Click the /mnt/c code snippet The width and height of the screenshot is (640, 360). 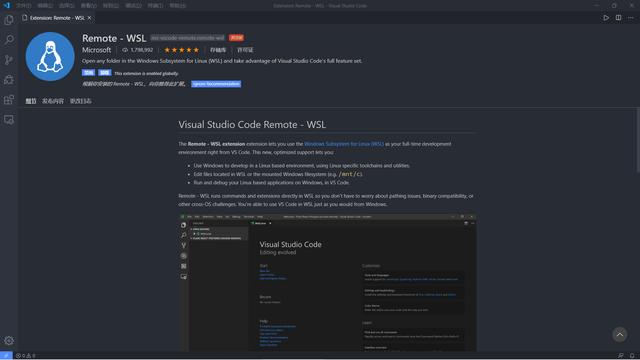tap(350, 174)
